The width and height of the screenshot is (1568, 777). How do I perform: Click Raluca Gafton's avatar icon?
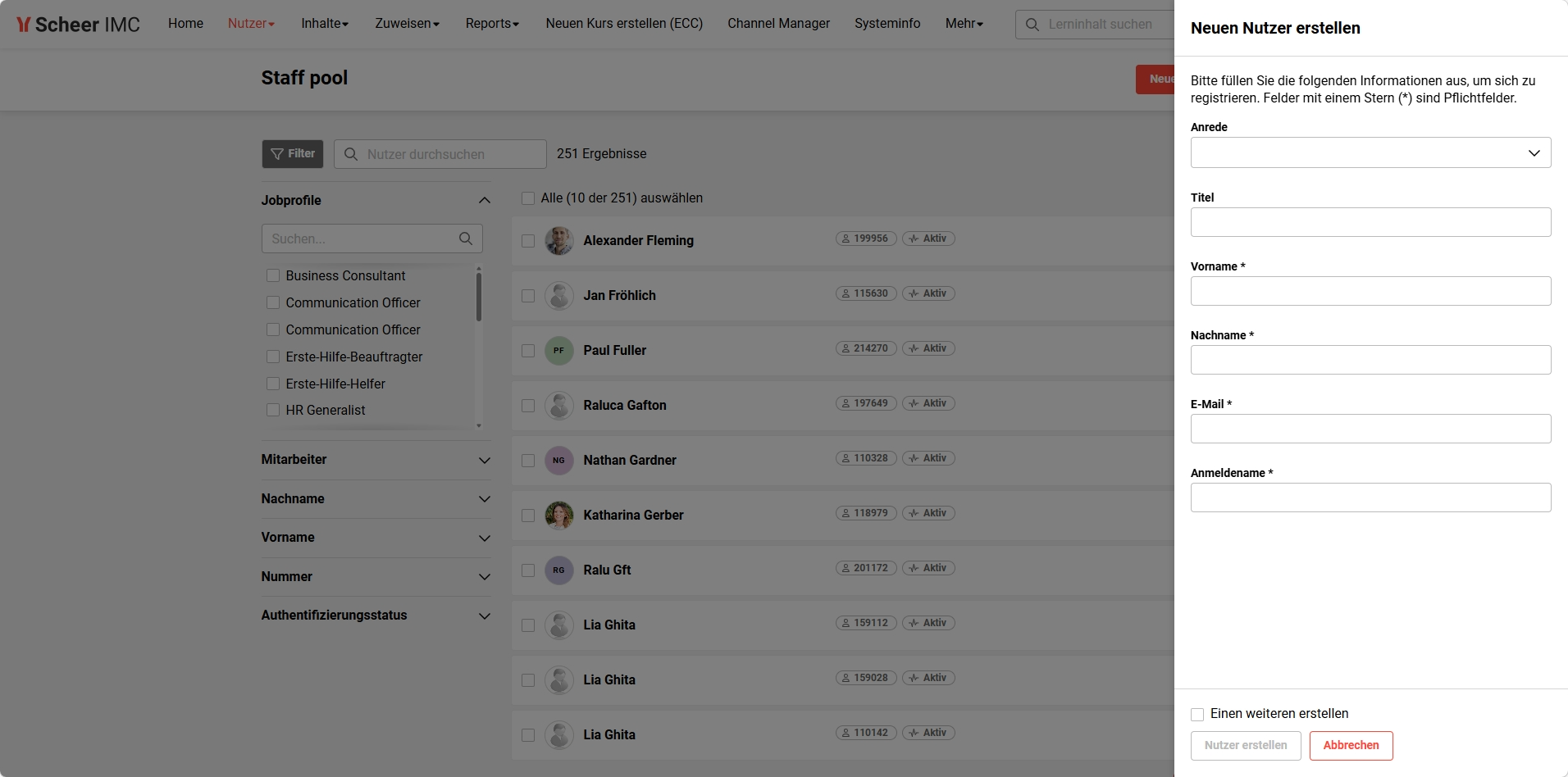point(559,406)
